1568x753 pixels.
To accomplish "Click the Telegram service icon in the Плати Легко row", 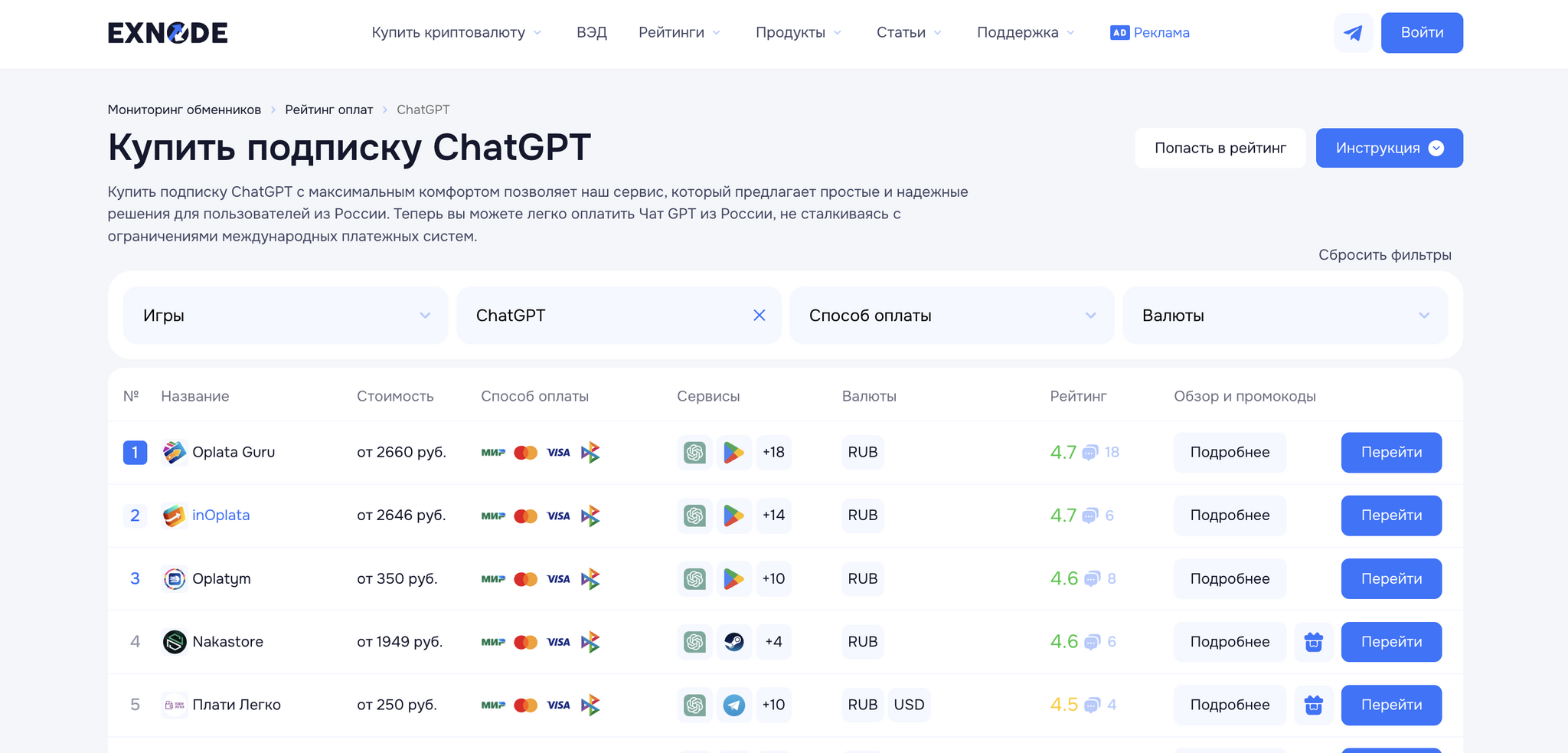I will click(x=733, y=705).
